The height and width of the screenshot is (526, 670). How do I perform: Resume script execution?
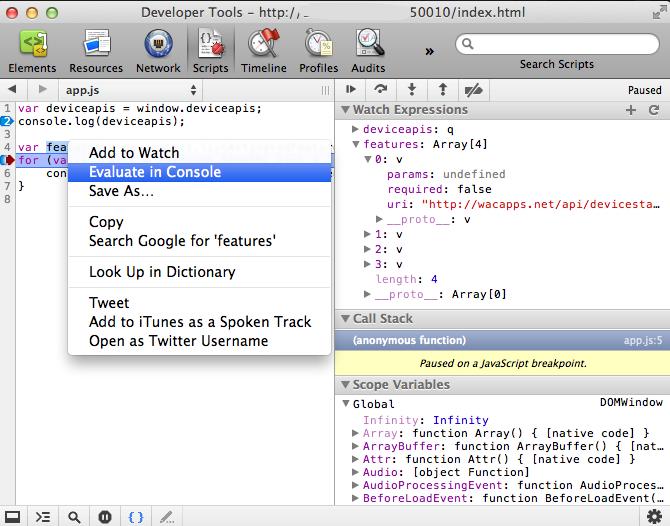pyautogui.click(x=351, y=89)
